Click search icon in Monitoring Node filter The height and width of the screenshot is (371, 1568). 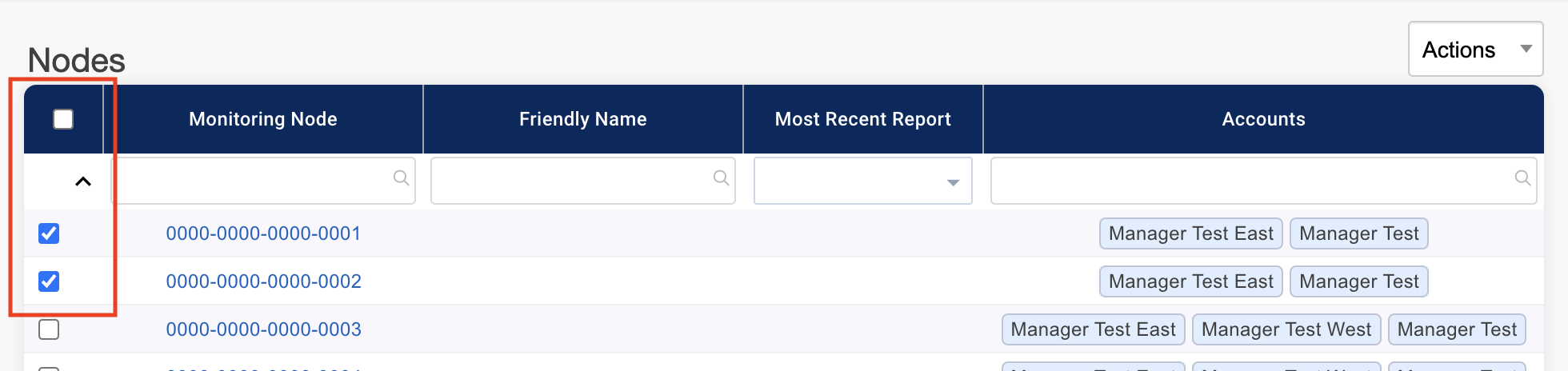(401, 178)
